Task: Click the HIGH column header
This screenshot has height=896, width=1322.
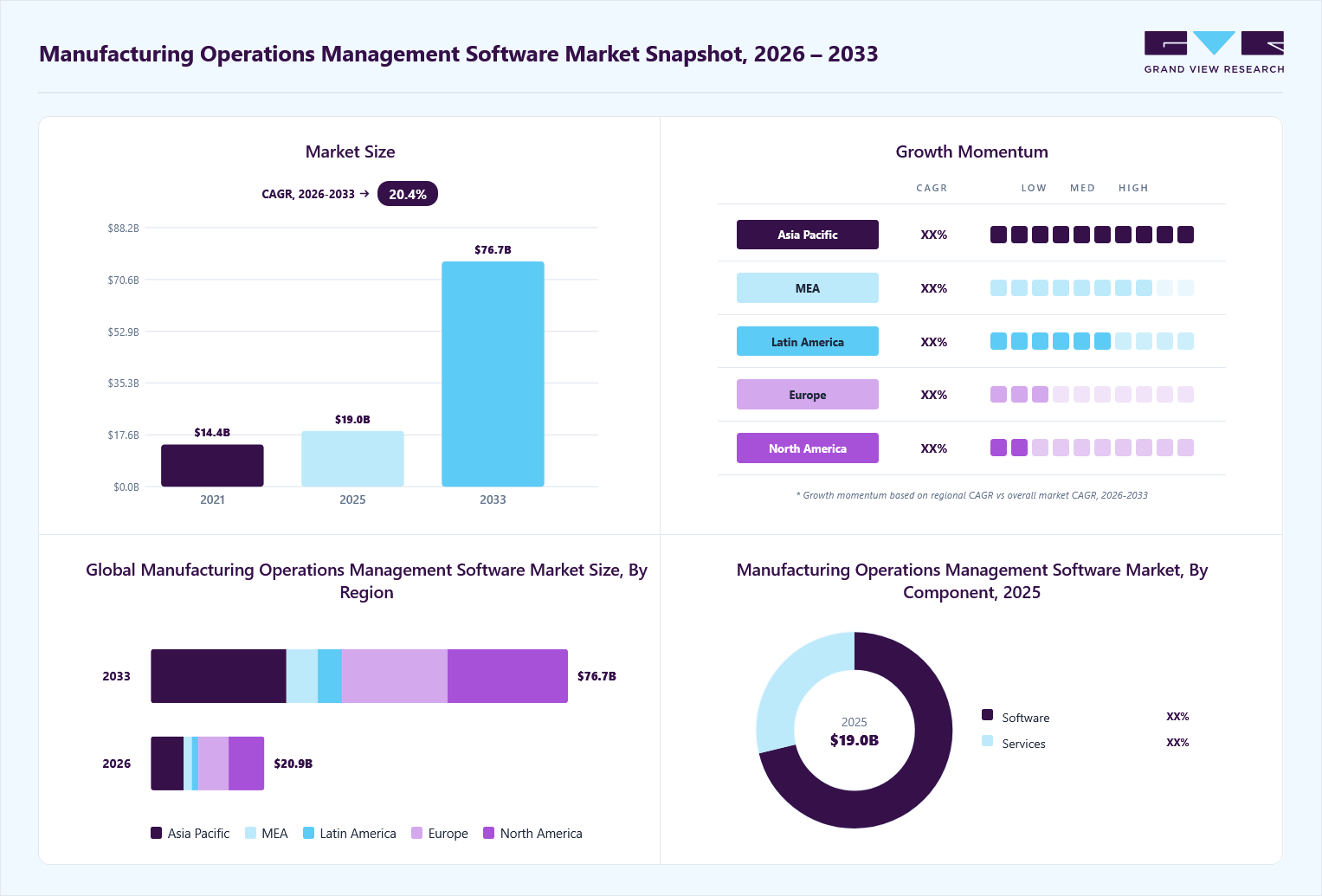Action: [1133, 188]
